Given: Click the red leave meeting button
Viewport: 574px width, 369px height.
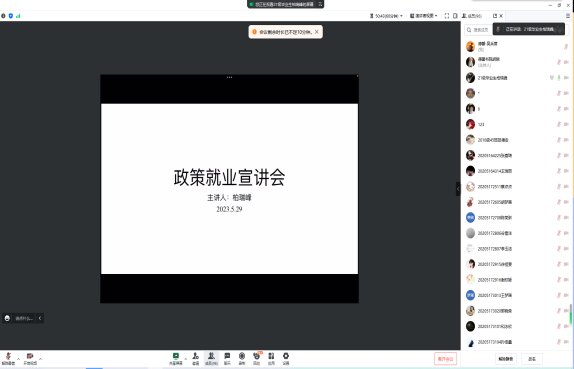Looking at the screenshot, I should pos(445,359).
